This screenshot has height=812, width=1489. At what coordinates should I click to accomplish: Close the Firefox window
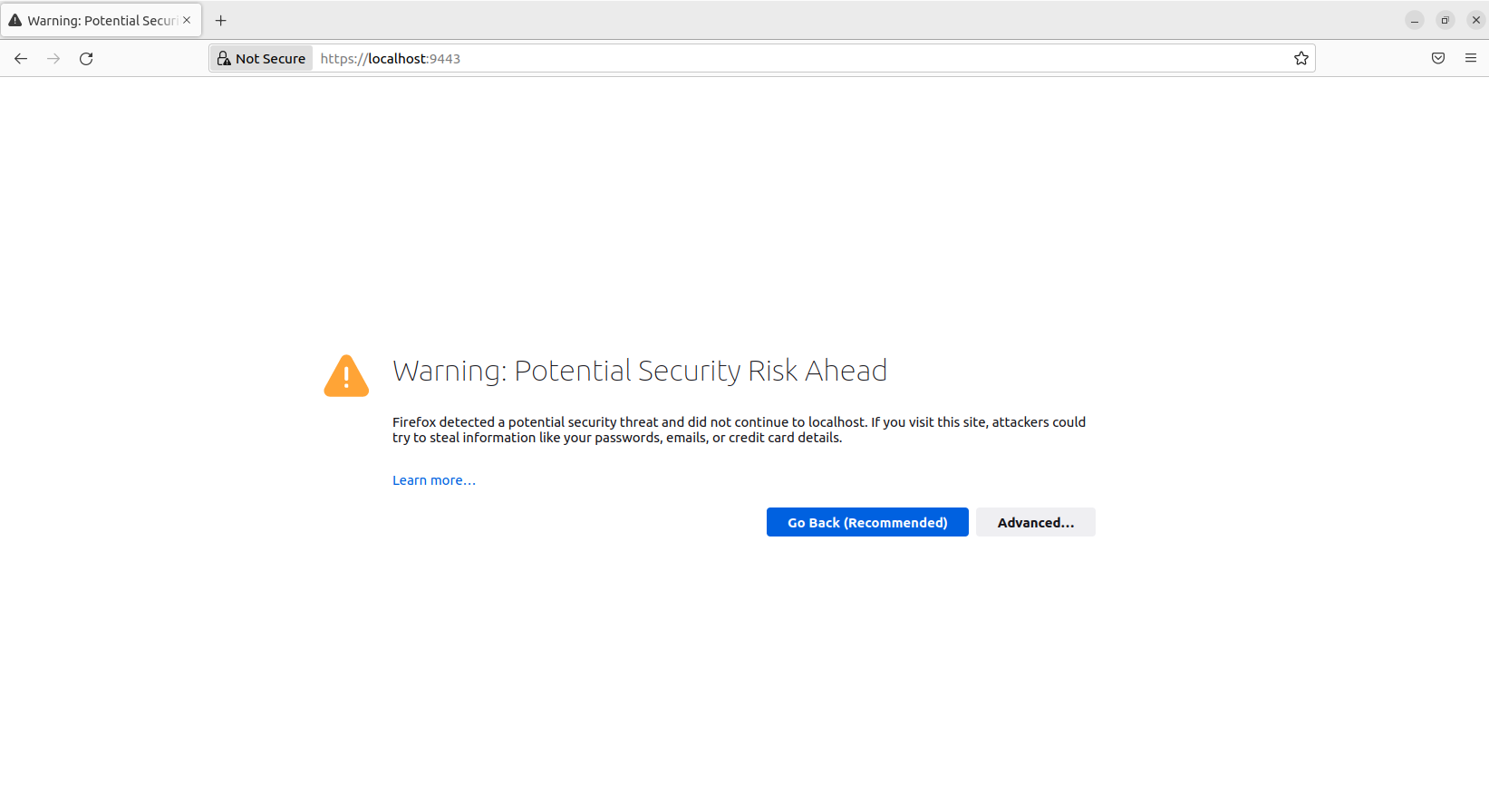(x=1476, y=20)
